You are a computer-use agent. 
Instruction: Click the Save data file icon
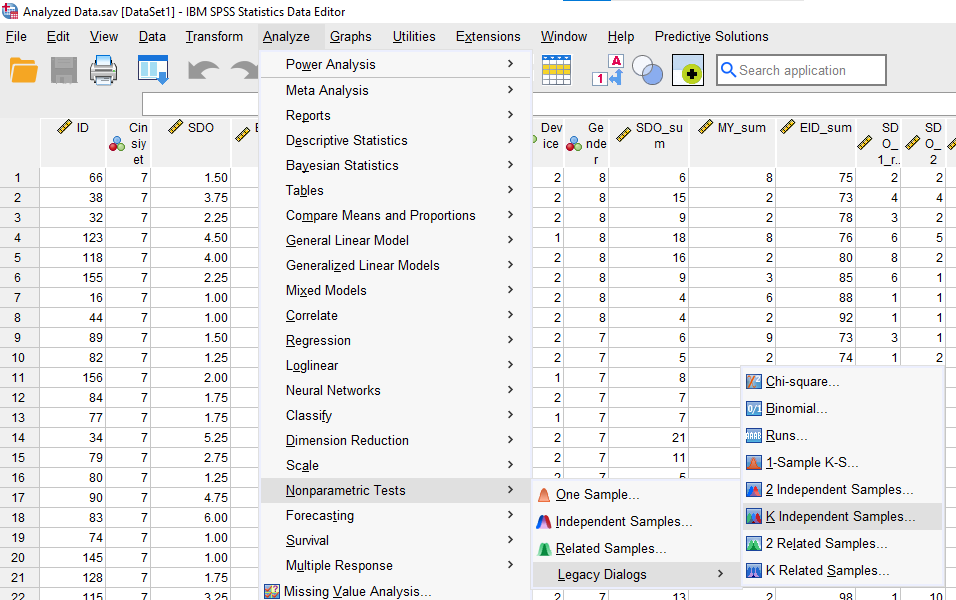pyautogui.click(x=64, y=70)
